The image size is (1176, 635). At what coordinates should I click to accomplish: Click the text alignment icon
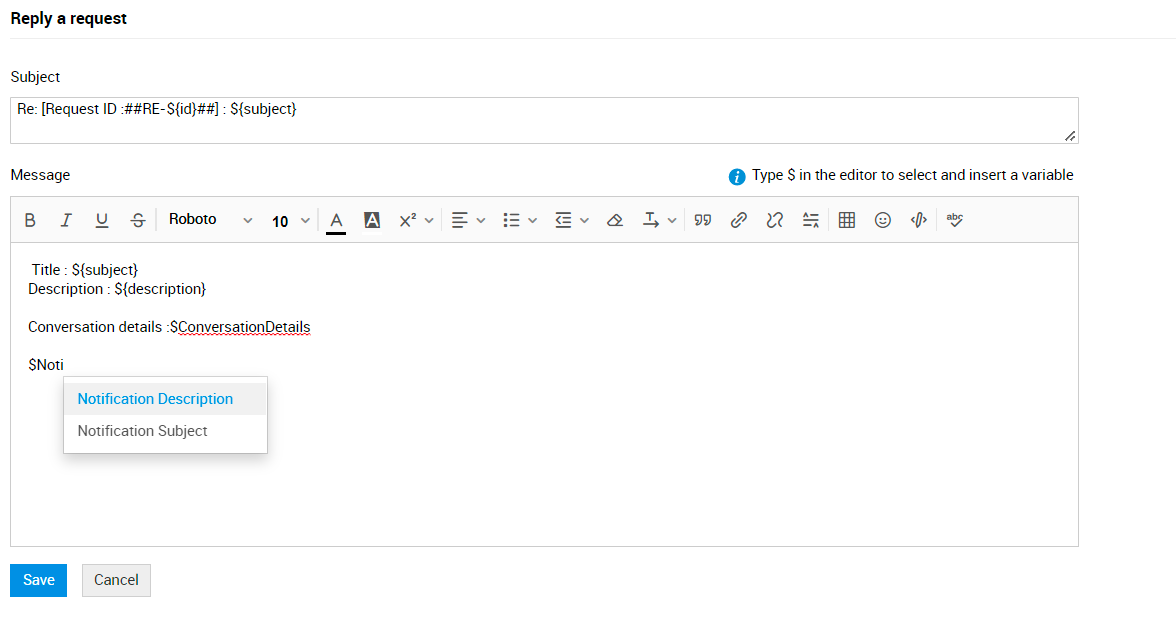(460, 220)
